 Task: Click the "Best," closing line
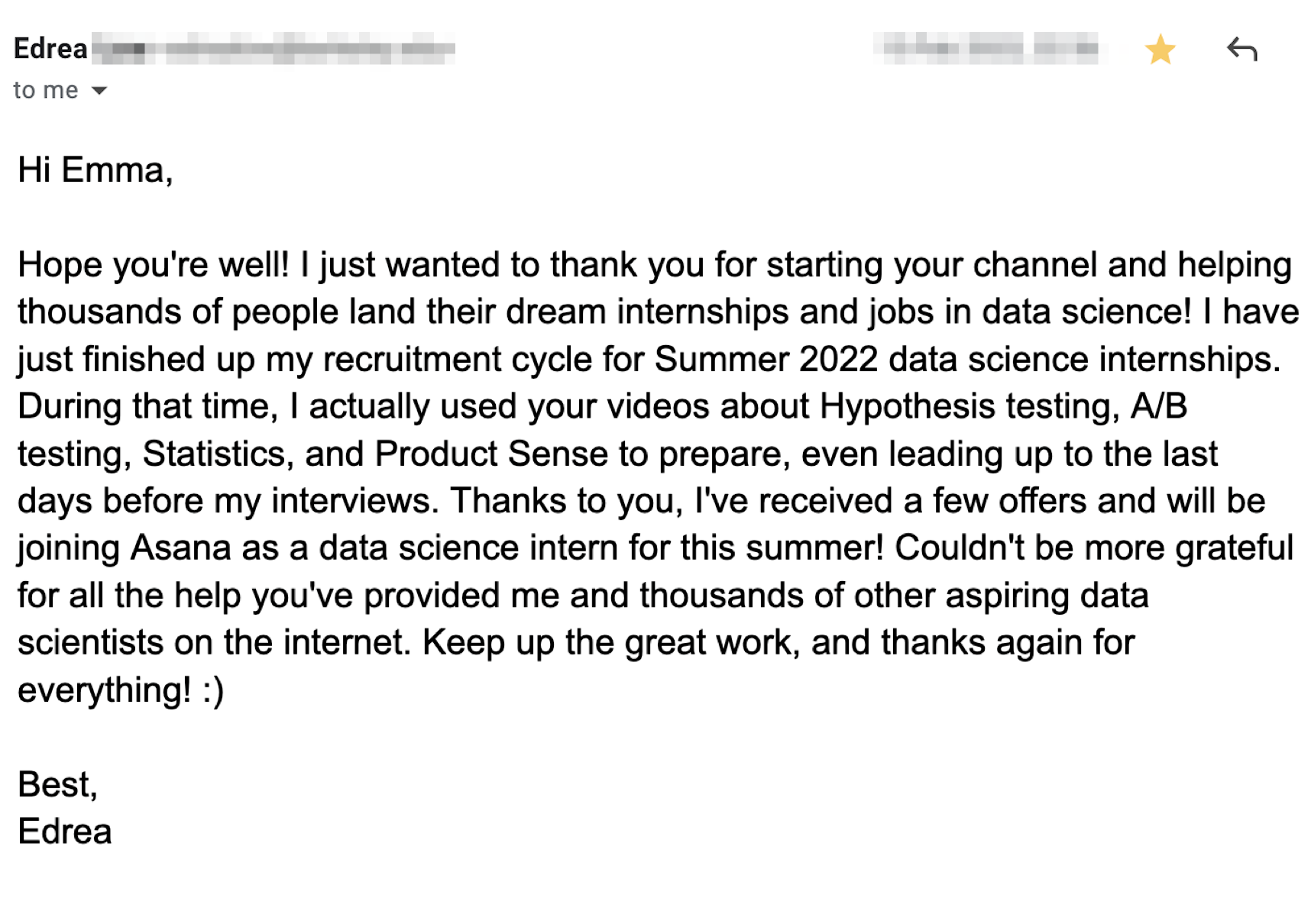pos(58,784)
